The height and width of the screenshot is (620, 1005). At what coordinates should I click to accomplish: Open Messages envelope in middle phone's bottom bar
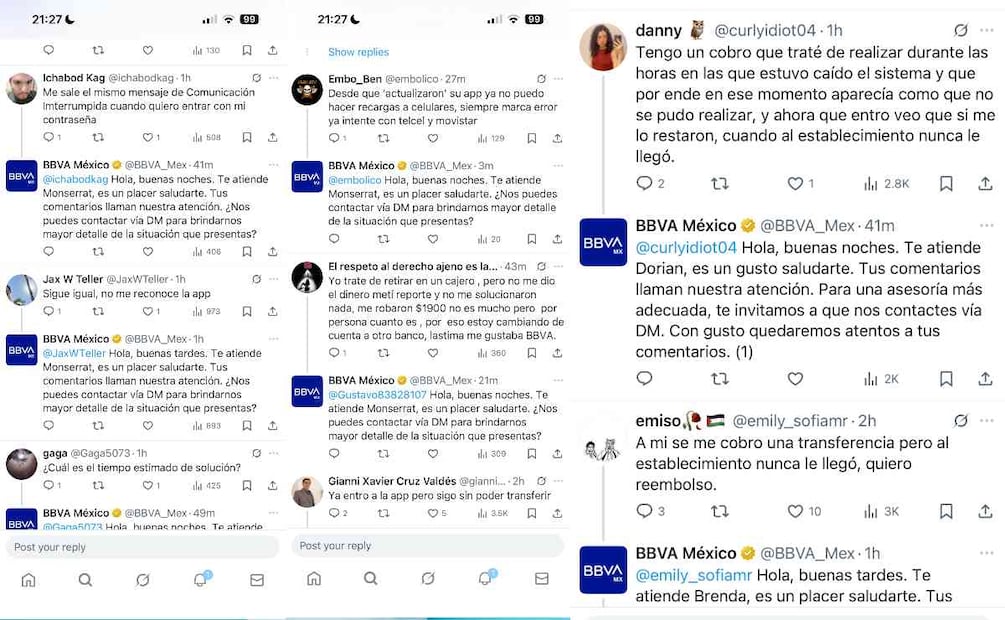coord(542,578)
